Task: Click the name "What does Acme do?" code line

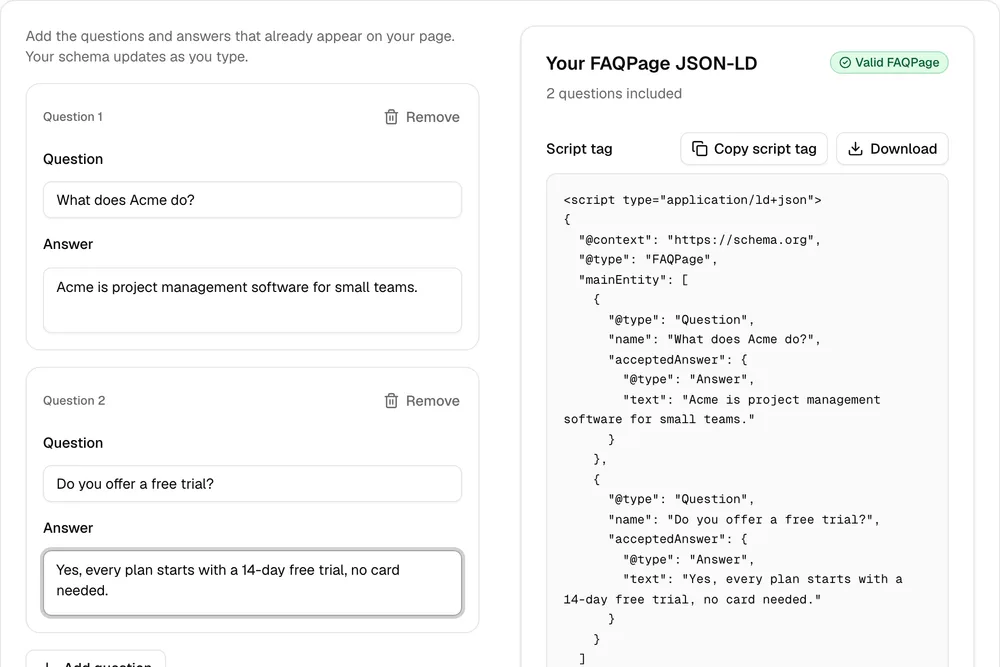Action: [x=714, y=340]
